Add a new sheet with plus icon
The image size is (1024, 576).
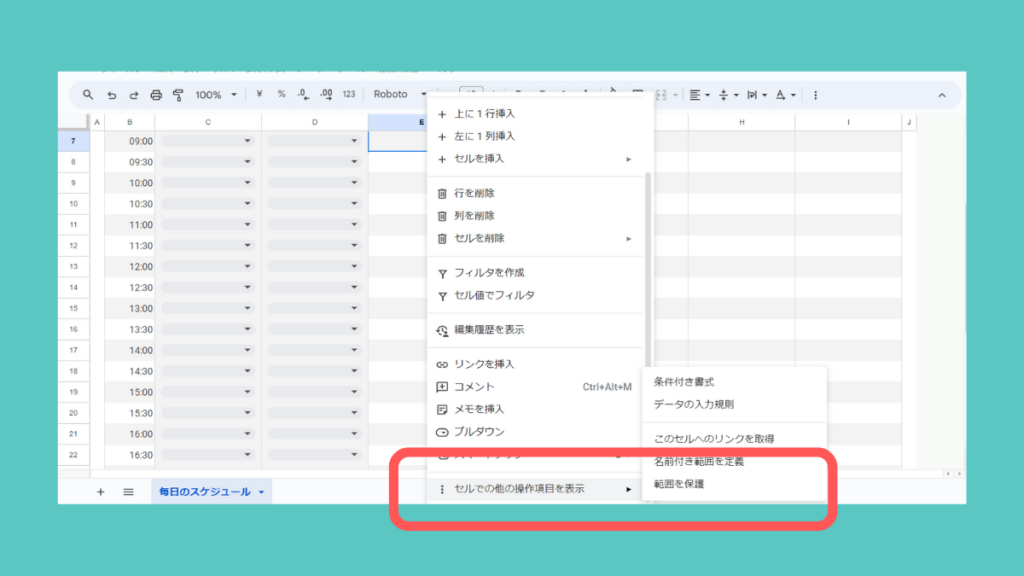pos(100,492)
